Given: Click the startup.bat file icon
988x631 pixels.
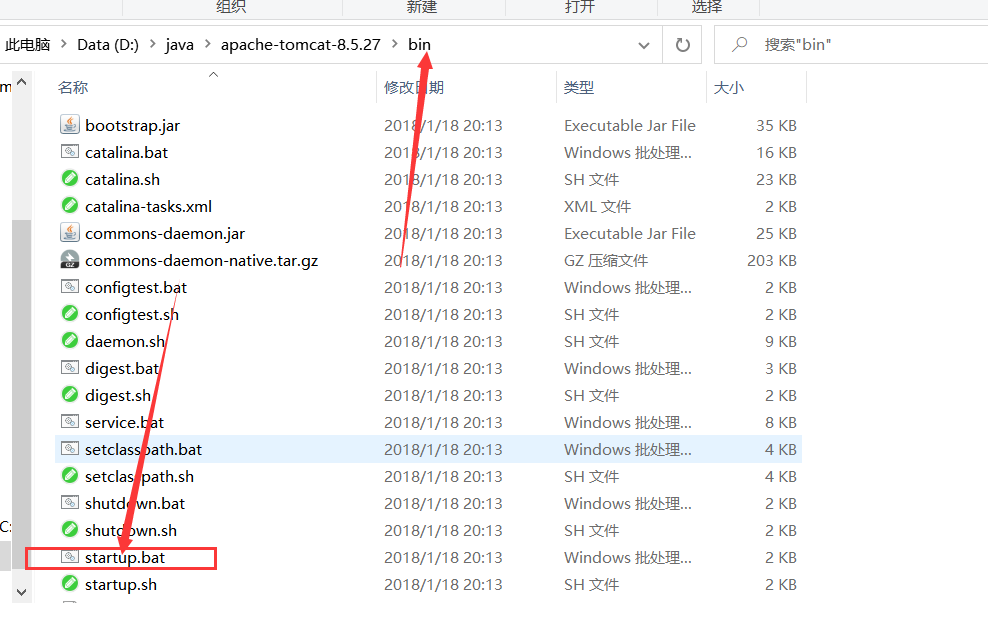Looking at the screenshot, I should click(70, 557).
